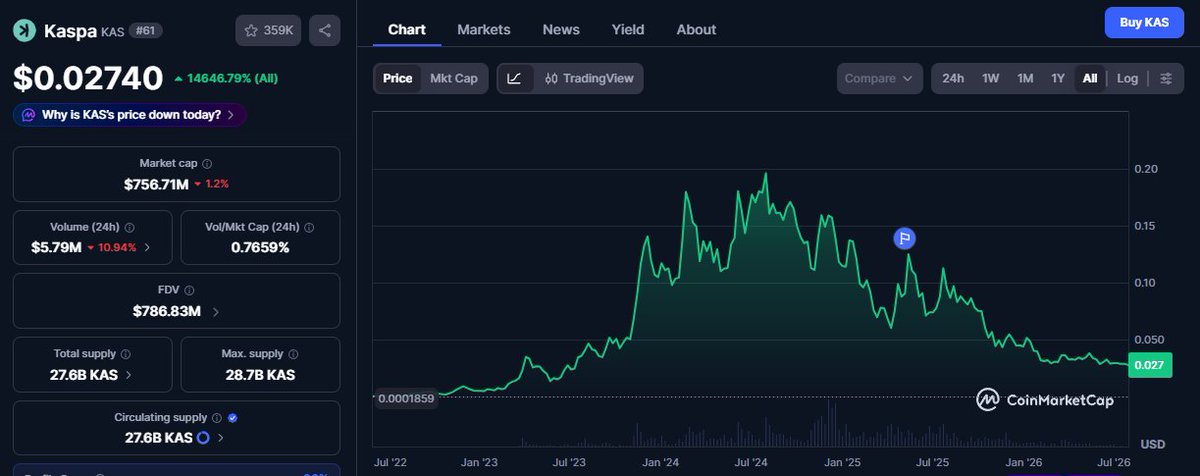Click 'Why is KAS's price down today?'

click(x=131, y=115)
